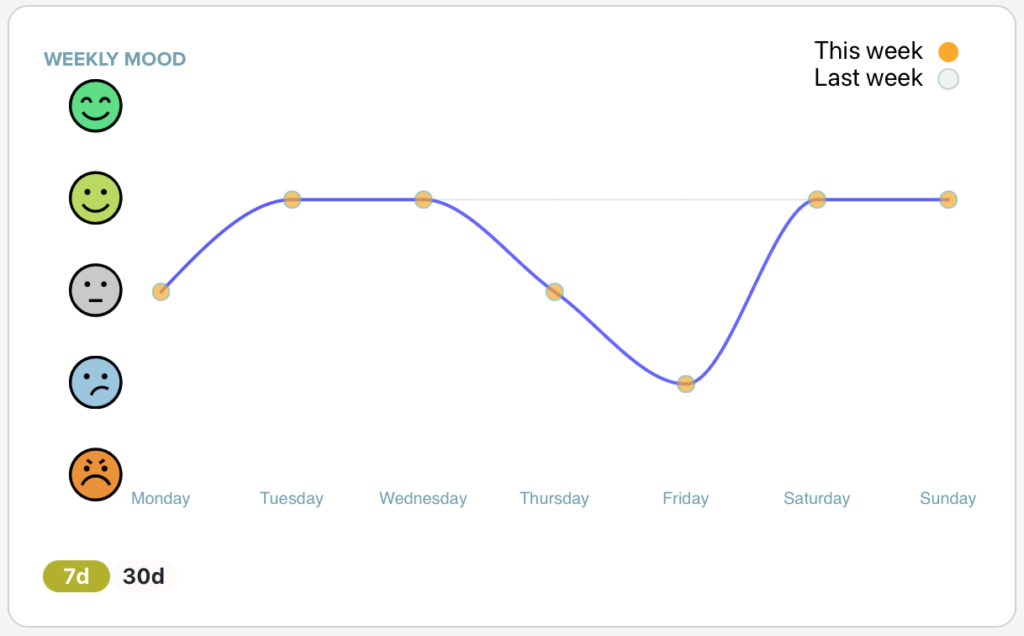Viewport: 1024px width, 636px height.
Task: Click the Weekly Mood heading
Action: pos(115,59)
